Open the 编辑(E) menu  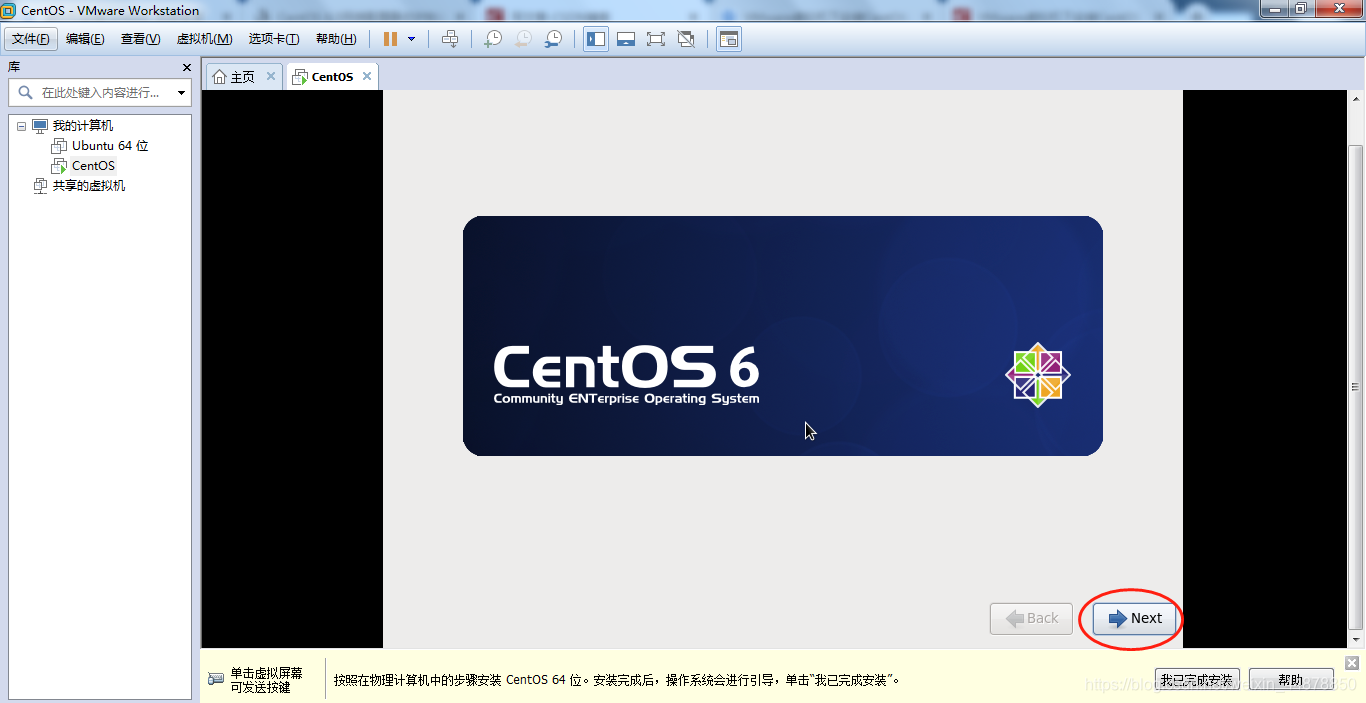pyautogui.click(x=85, y=39)
